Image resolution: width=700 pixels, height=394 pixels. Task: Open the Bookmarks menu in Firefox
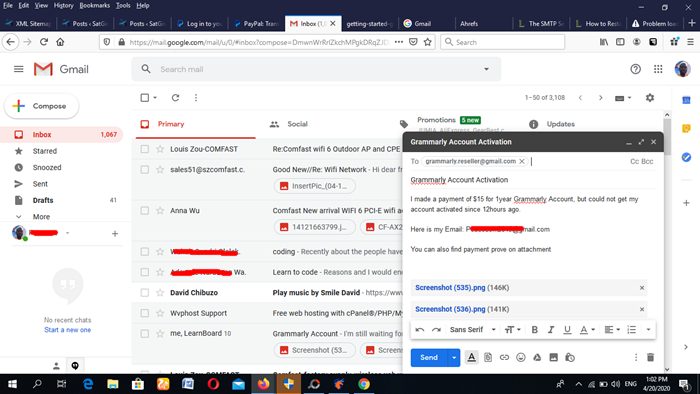(x=95, y=5)
